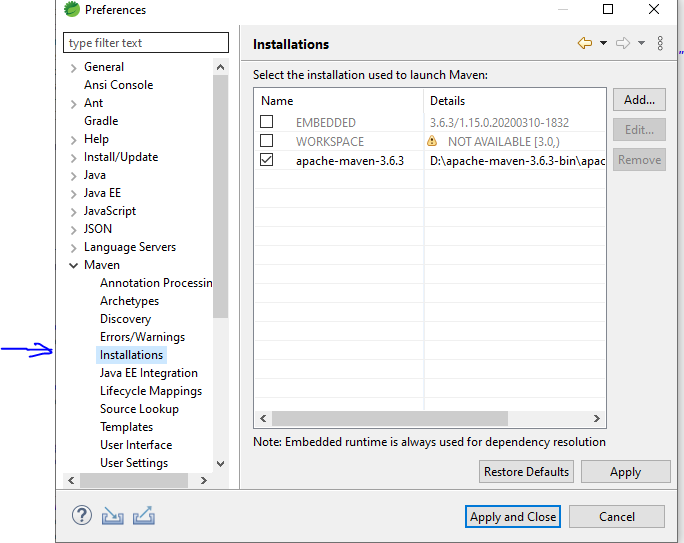Select Ansi Console preference page
Viewport: 684px width, 543px height.
tap(119, 85)
